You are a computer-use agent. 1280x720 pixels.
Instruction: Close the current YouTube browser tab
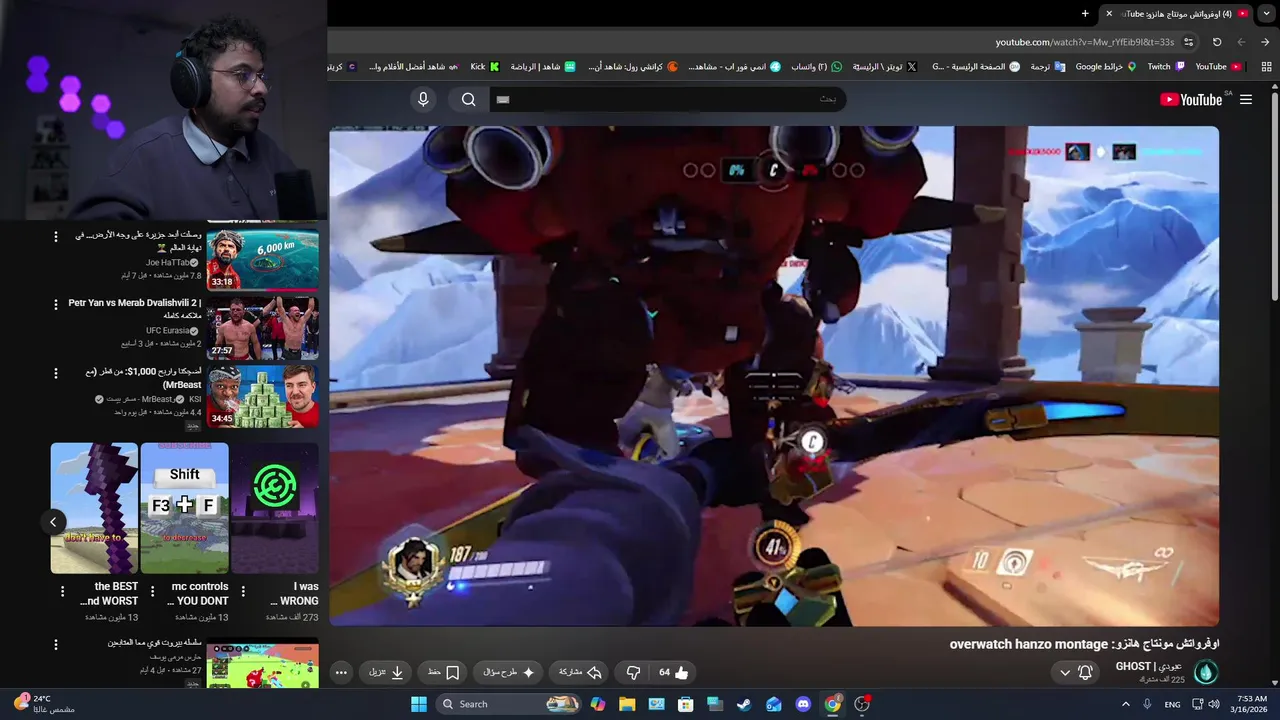tap(1108, 13)
